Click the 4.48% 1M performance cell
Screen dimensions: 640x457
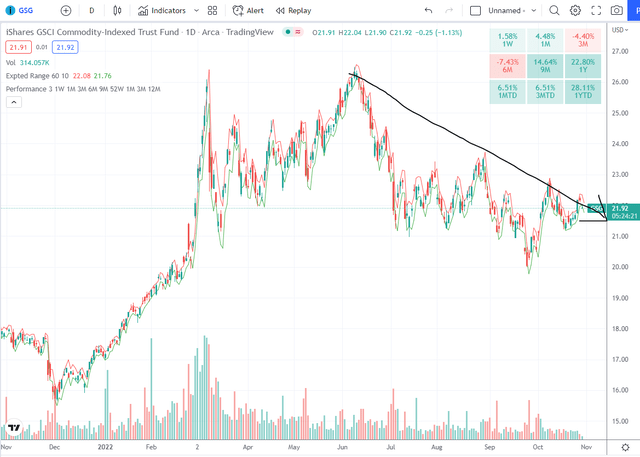(545, 40)
